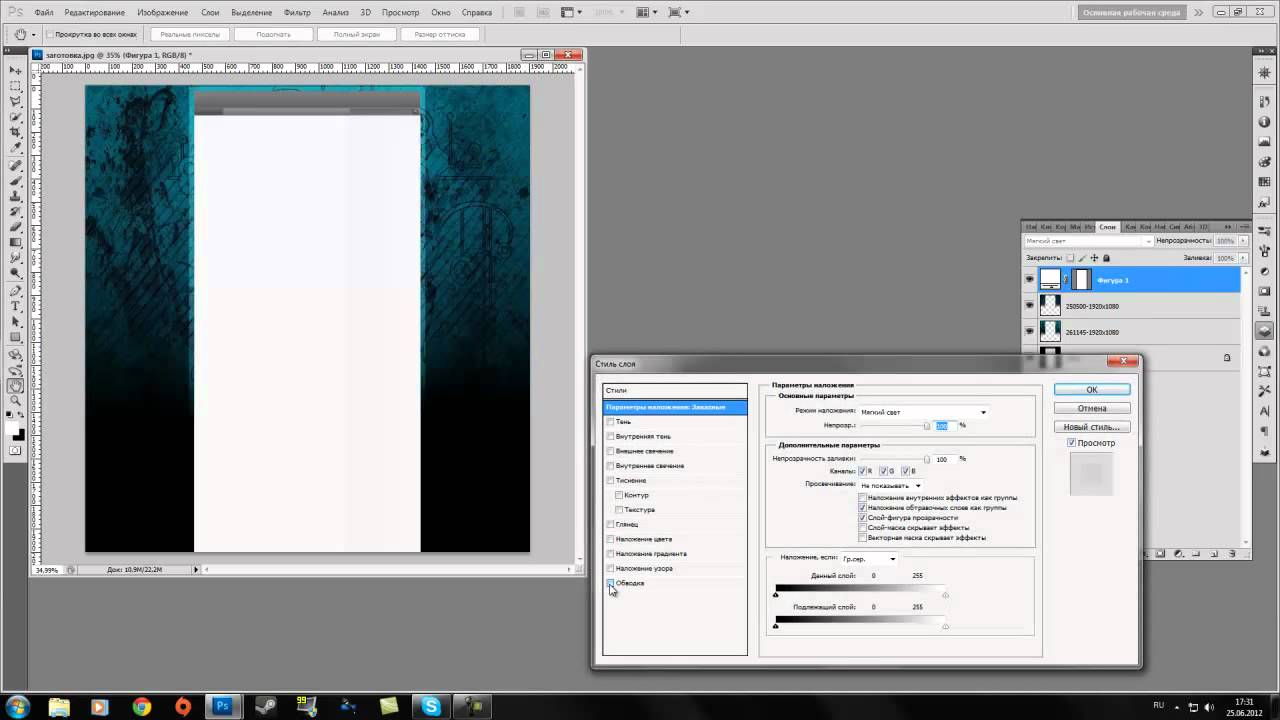
Task: Open the Navigator compass icon in dock
Action: (1265, 73)
